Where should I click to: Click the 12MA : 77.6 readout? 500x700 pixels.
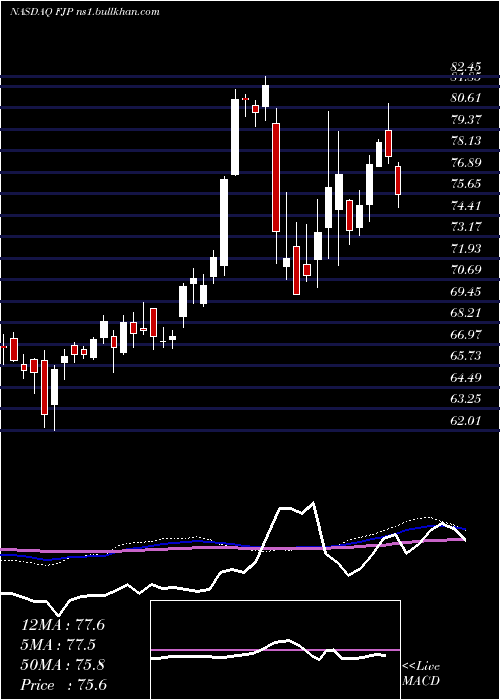pyautogui.click(x=63, y=625)
